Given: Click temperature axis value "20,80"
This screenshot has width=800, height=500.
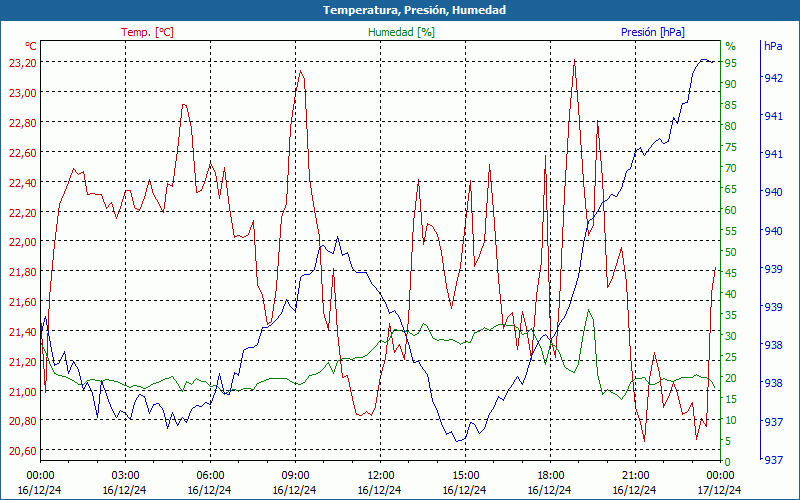Looking at the screenshot, I should click(x=22, y=421).
